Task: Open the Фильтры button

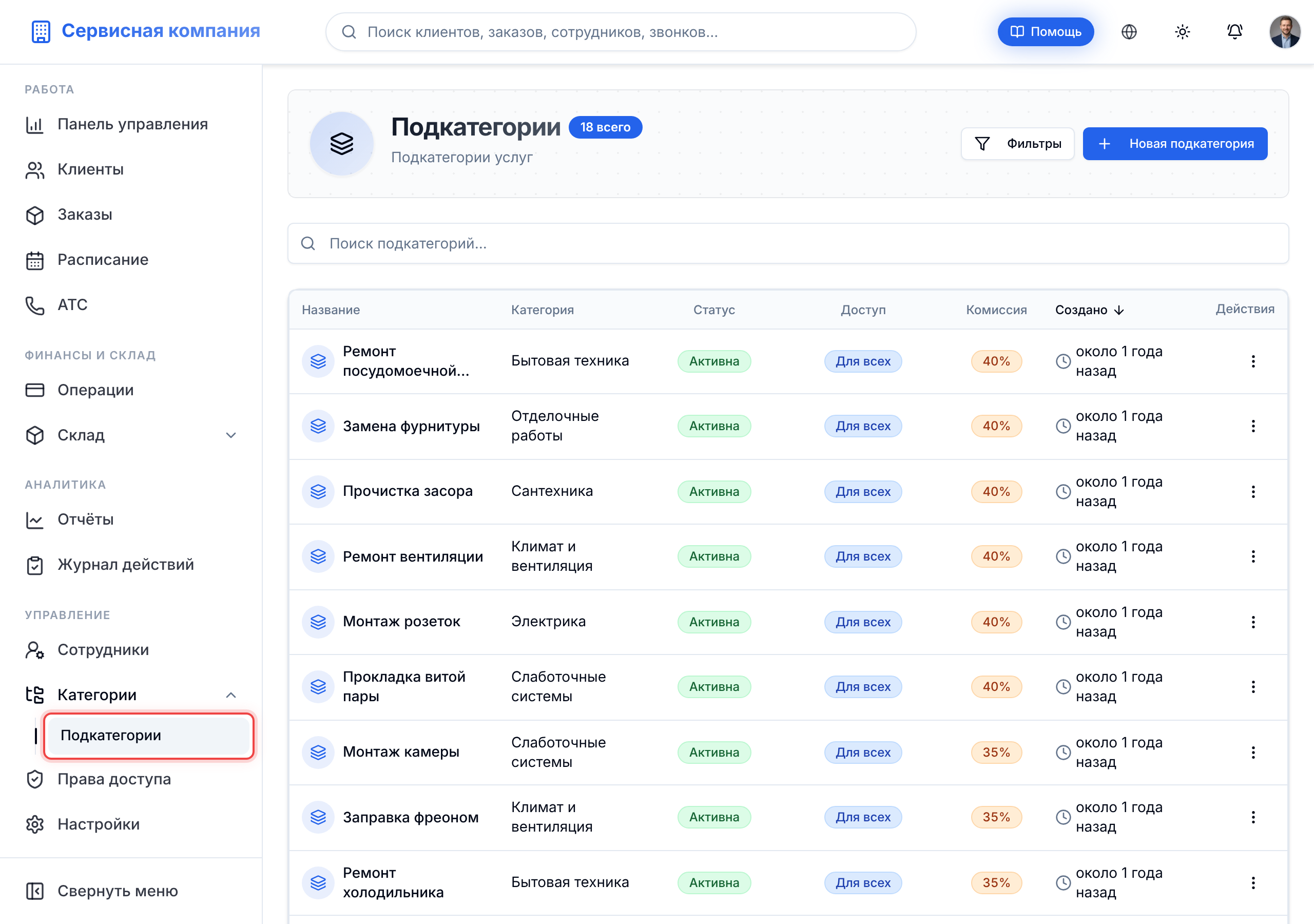Action: tap(1017, 144)
